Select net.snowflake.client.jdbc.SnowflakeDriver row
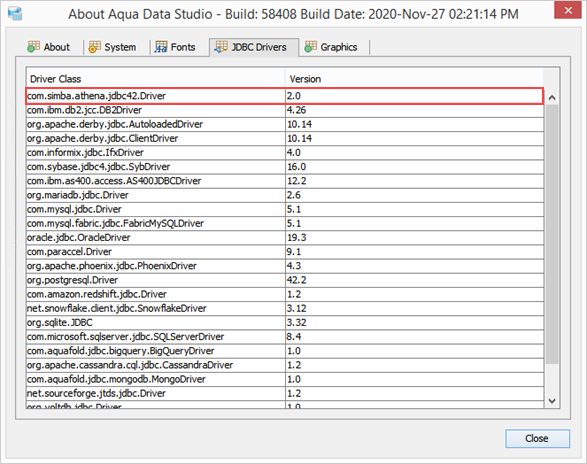Image resolution: width=587 pixels, height=464 pixels. tap(285, 309)
